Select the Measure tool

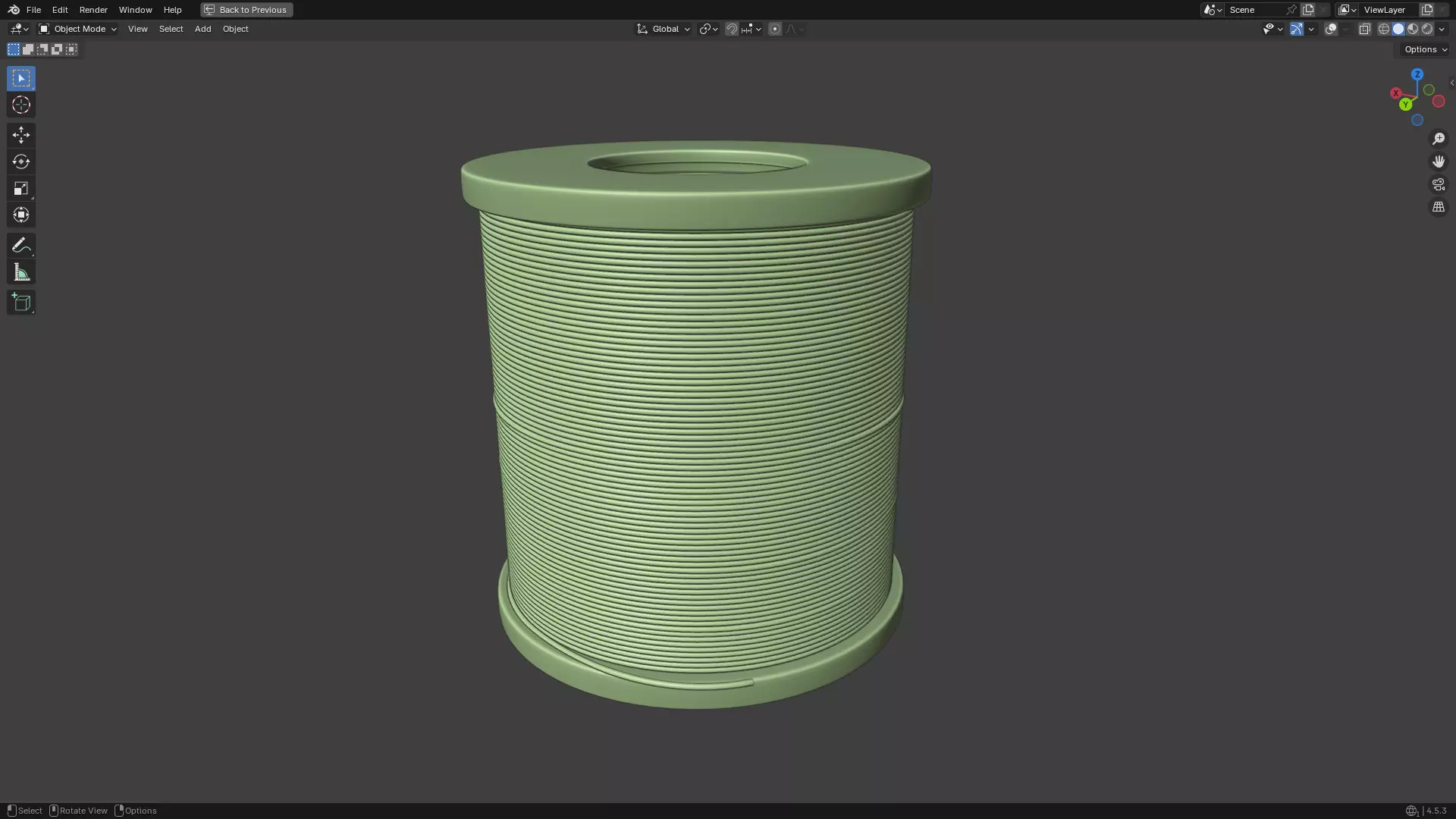[x=21, y=272]
